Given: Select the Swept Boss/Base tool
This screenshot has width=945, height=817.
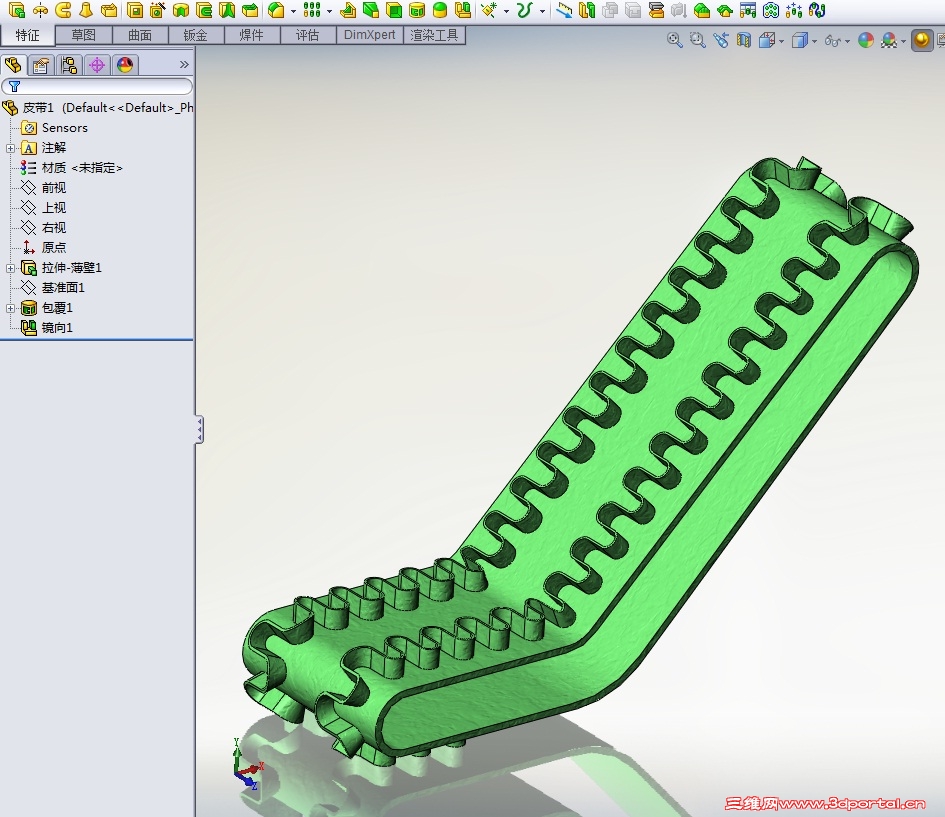Looking at the screenshot, I should pos(63,10).
